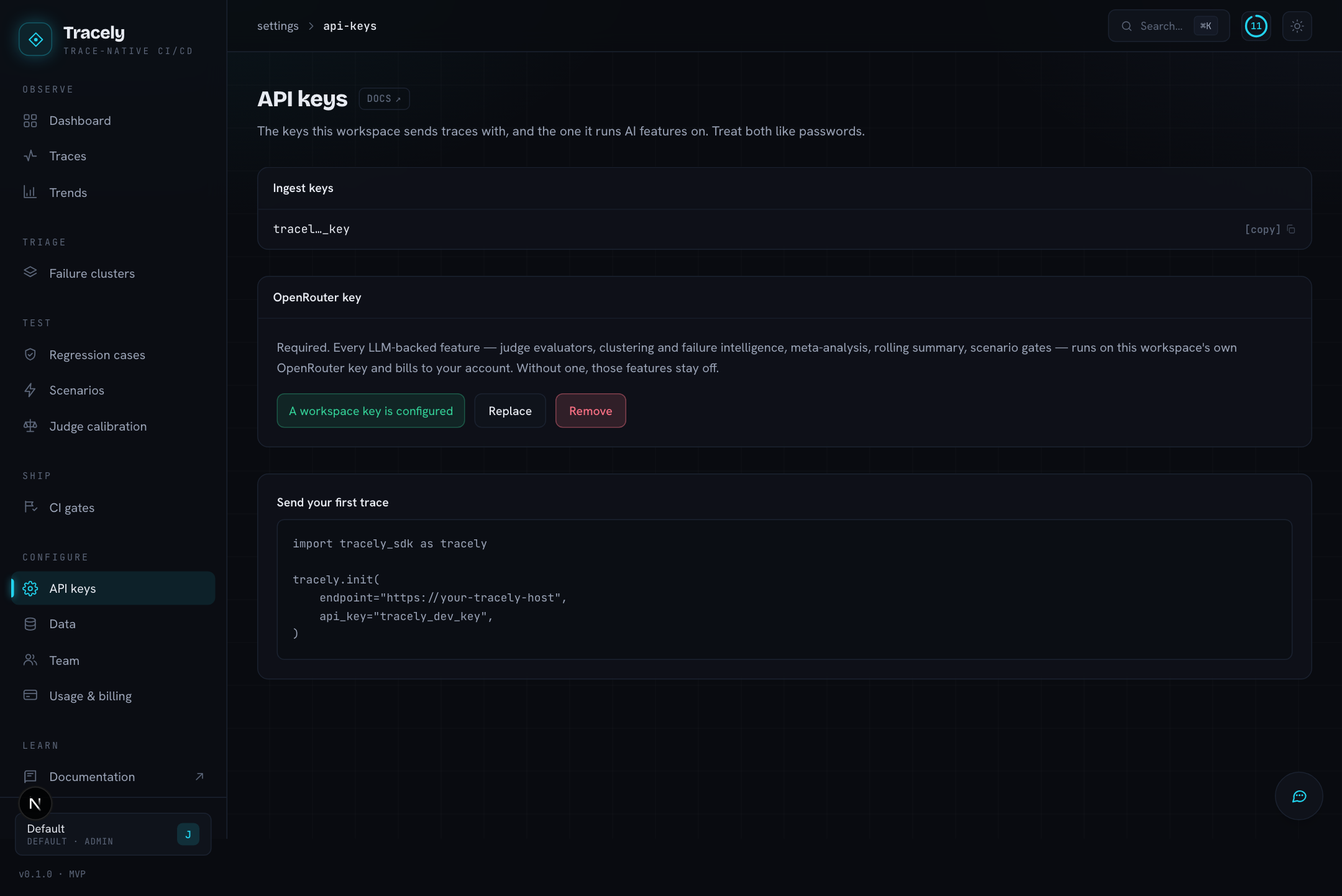Click the tracel…_key ingest key text
The width and height of the screenshot is (1342, 896).
click(311, 229)
